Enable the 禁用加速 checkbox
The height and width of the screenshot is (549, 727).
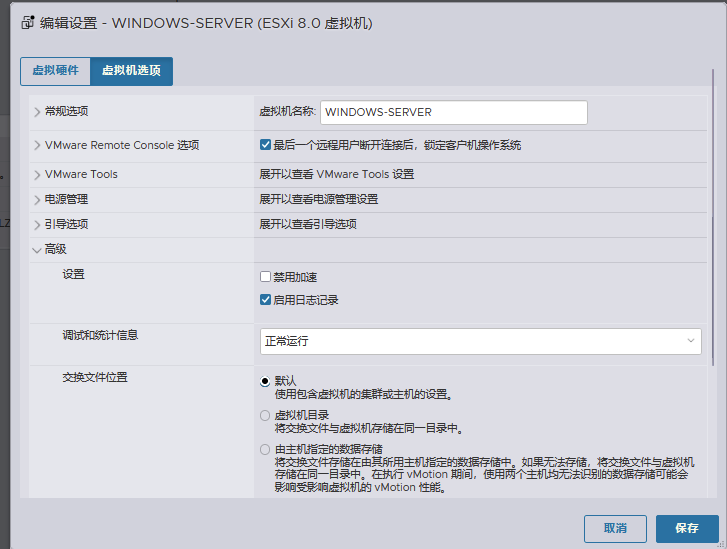[265, 277]
